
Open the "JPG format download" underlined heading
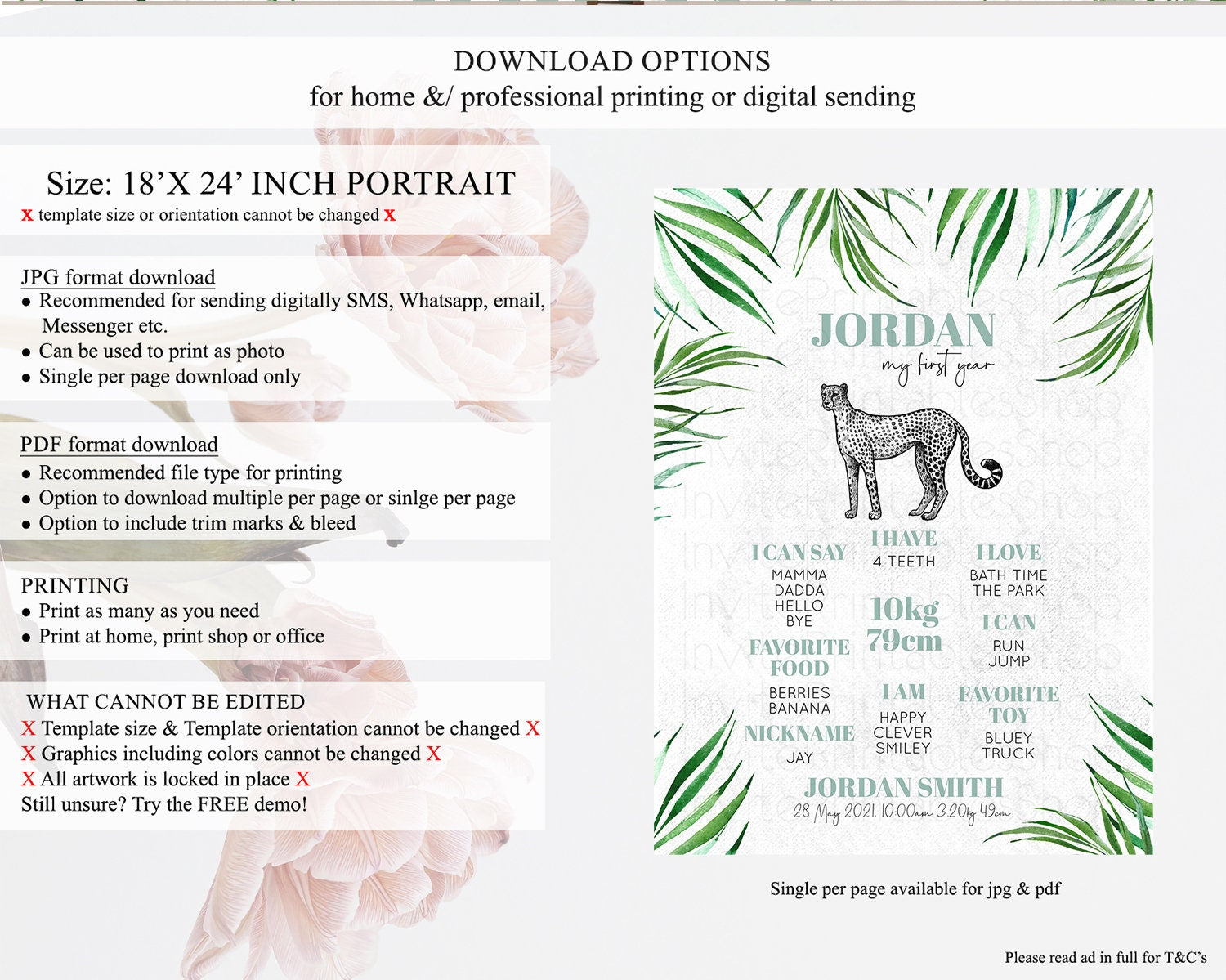(x=118, y=277)
